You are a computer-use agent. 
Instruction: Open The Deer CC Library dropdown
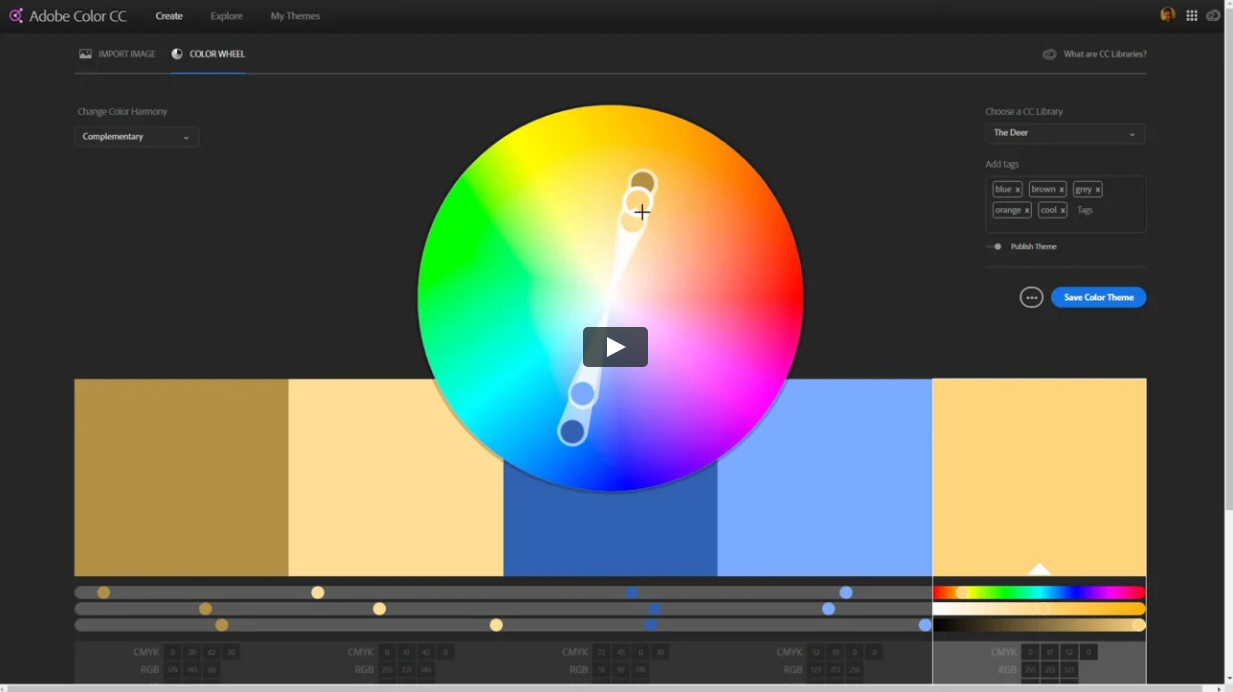(x=1064, y=133)
